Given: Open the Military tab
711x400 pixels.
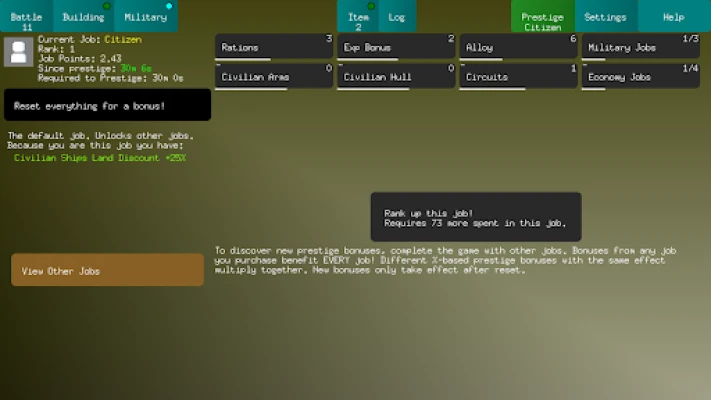Looking at the screenshot, I should coord(145,16).
